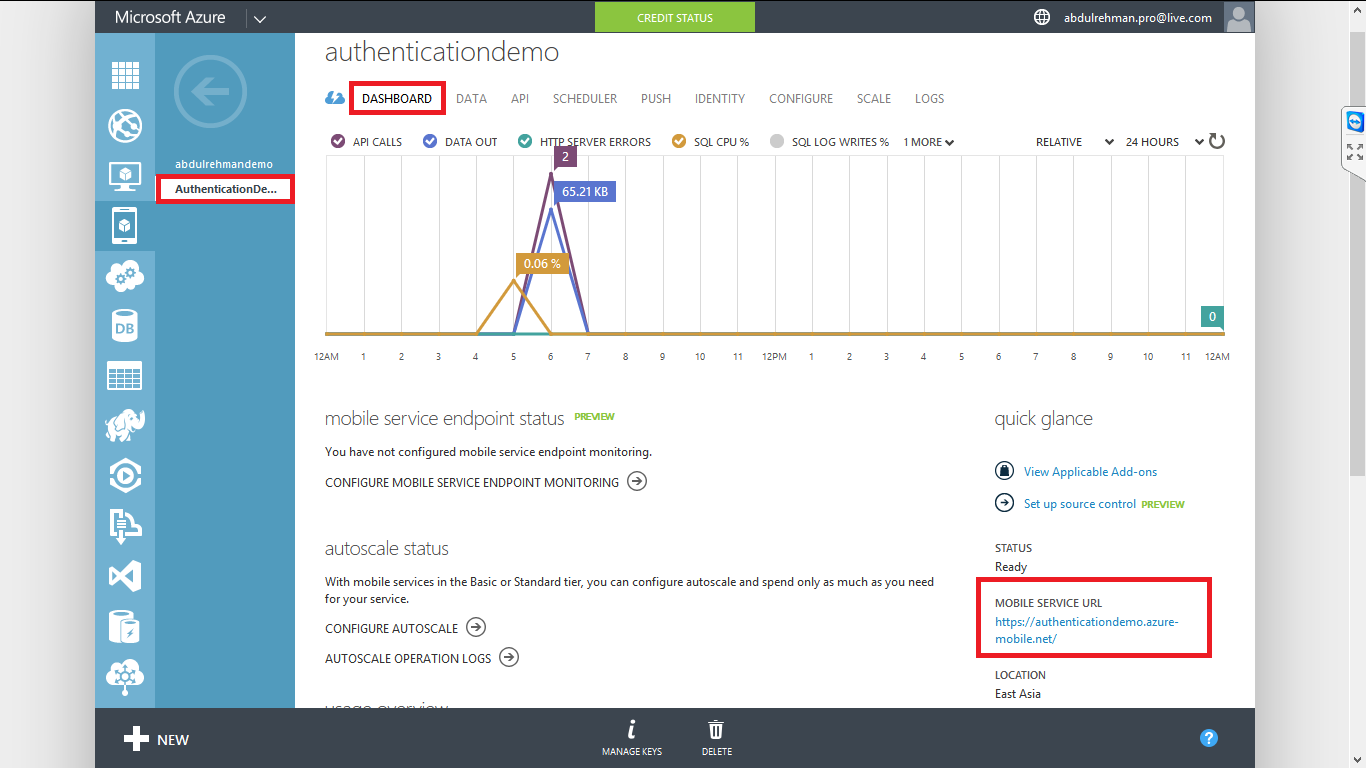Click the arrow beside Autoscale Operation Logs
The width and height of the screenshot is (1366, 768).
point(509,658)
